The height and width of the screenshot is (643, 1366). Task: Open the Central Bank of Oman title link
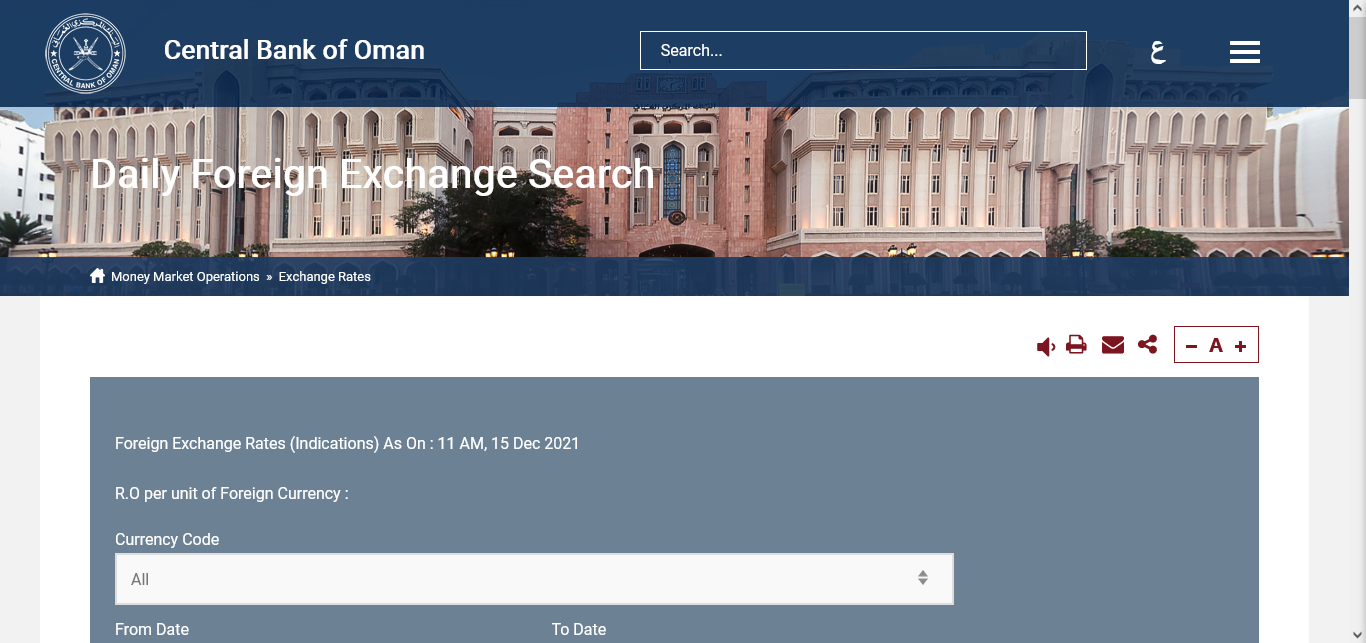(294, 50)
